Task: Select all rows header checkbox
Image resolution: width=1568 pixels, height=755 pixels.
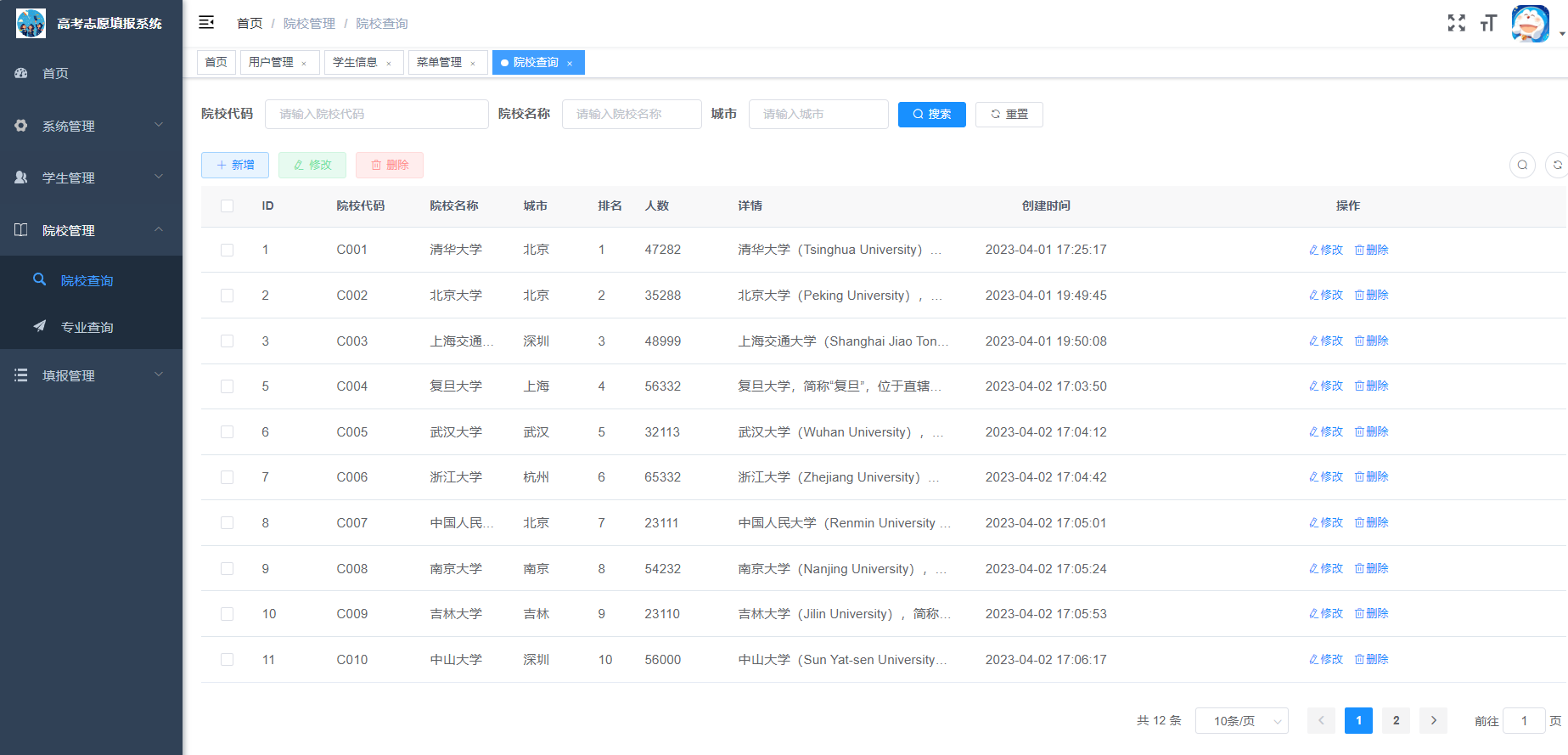Action: 227,206
